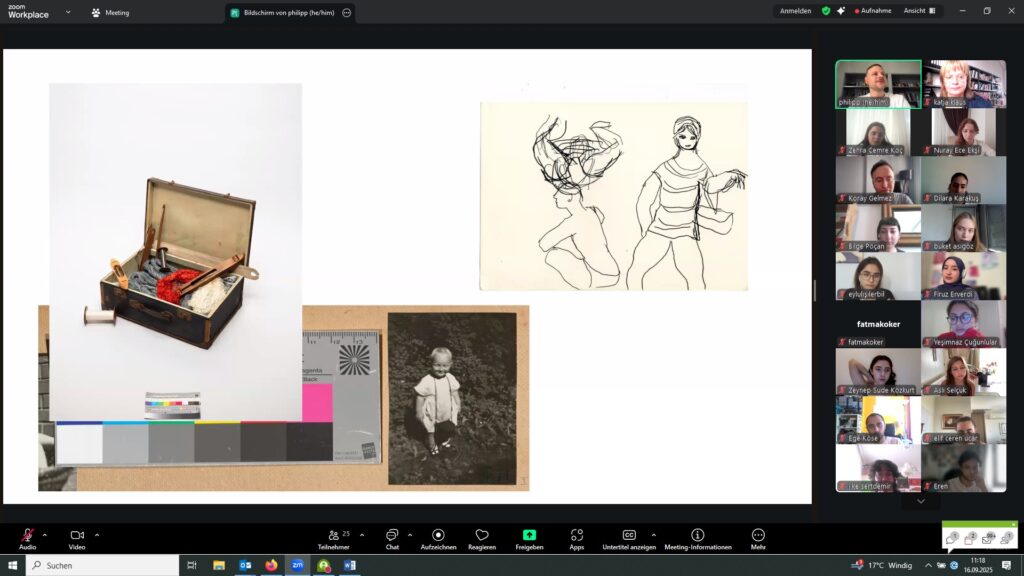Open the Ansicht view layout button

point(919,11)
